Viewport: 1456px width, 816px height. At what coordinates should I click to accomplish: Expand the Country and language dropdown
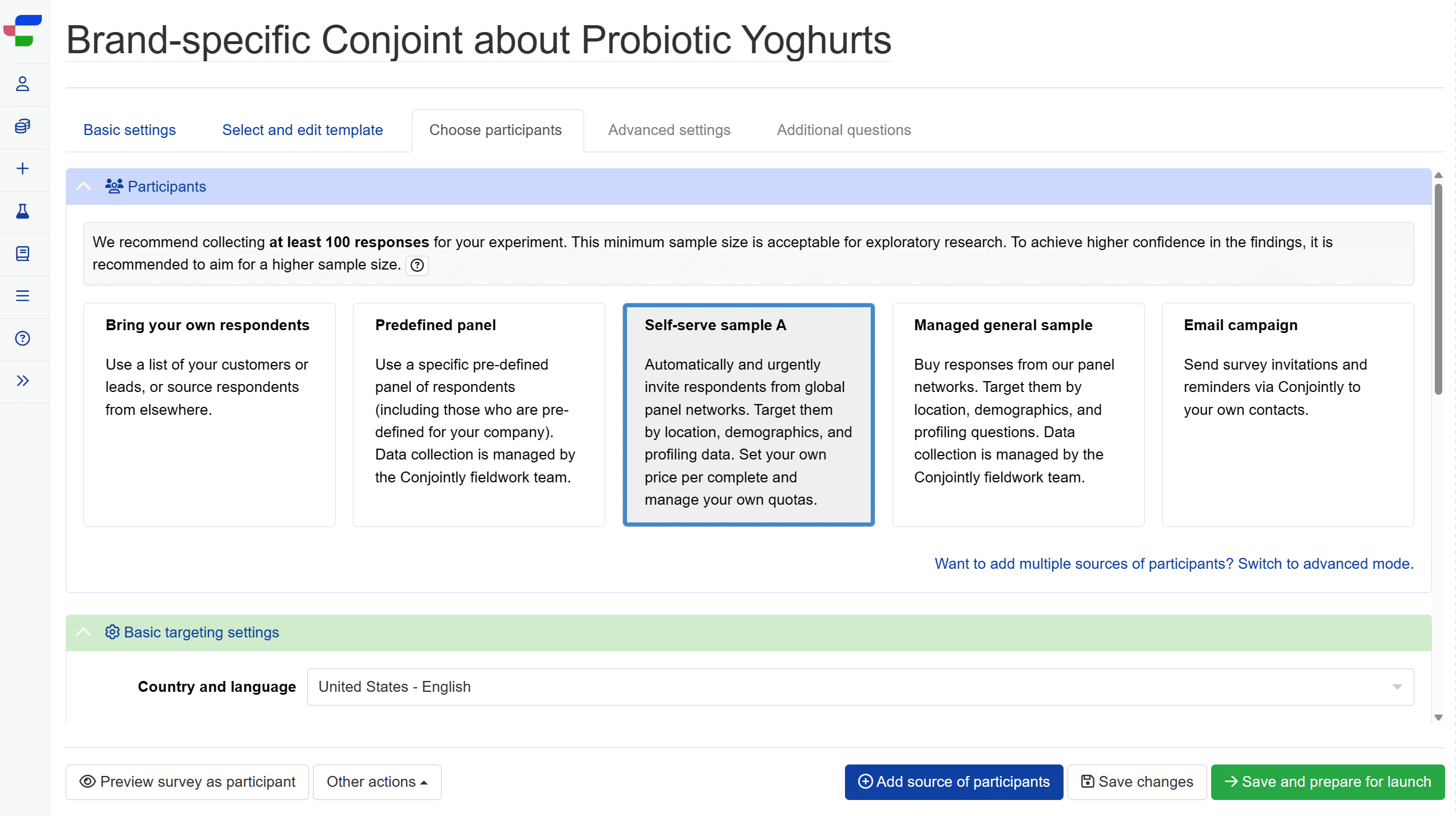pyautogui.click(x=1397, y=687)
